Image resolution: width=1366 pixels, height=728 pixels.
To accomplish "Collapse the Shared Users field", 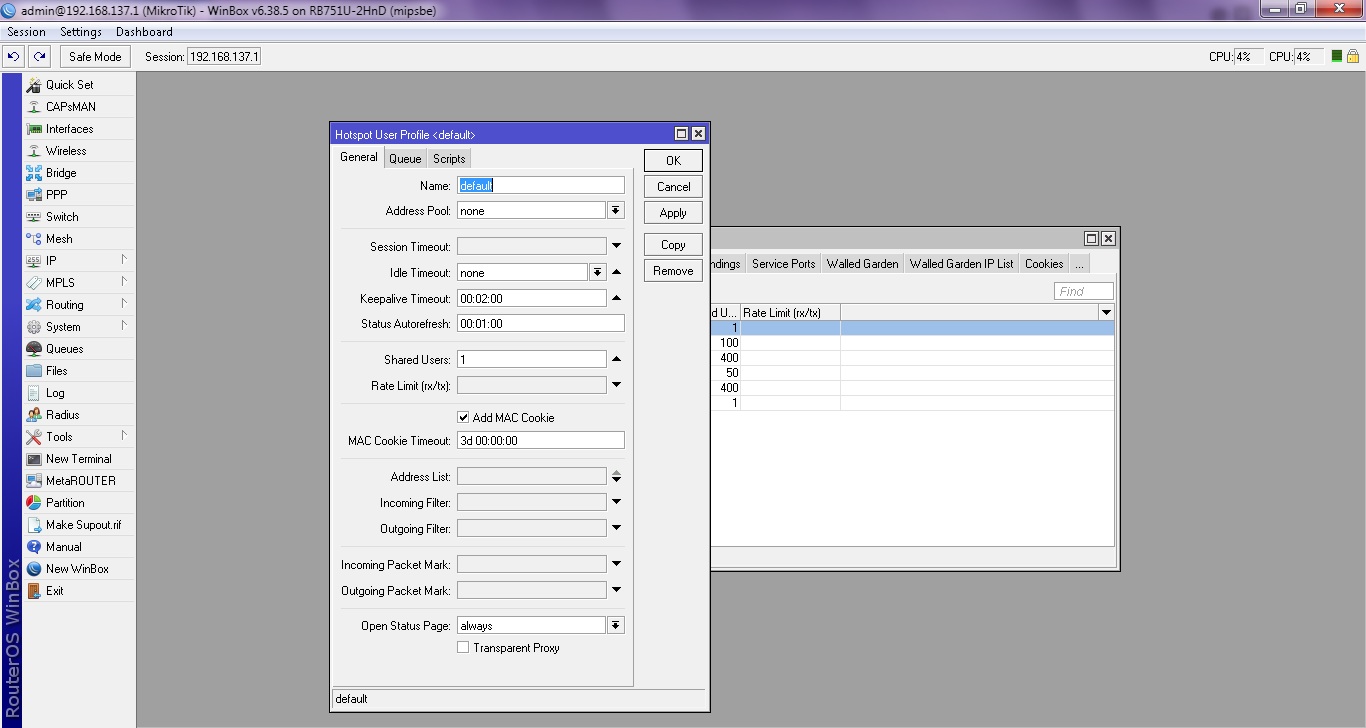I will 617,359.
